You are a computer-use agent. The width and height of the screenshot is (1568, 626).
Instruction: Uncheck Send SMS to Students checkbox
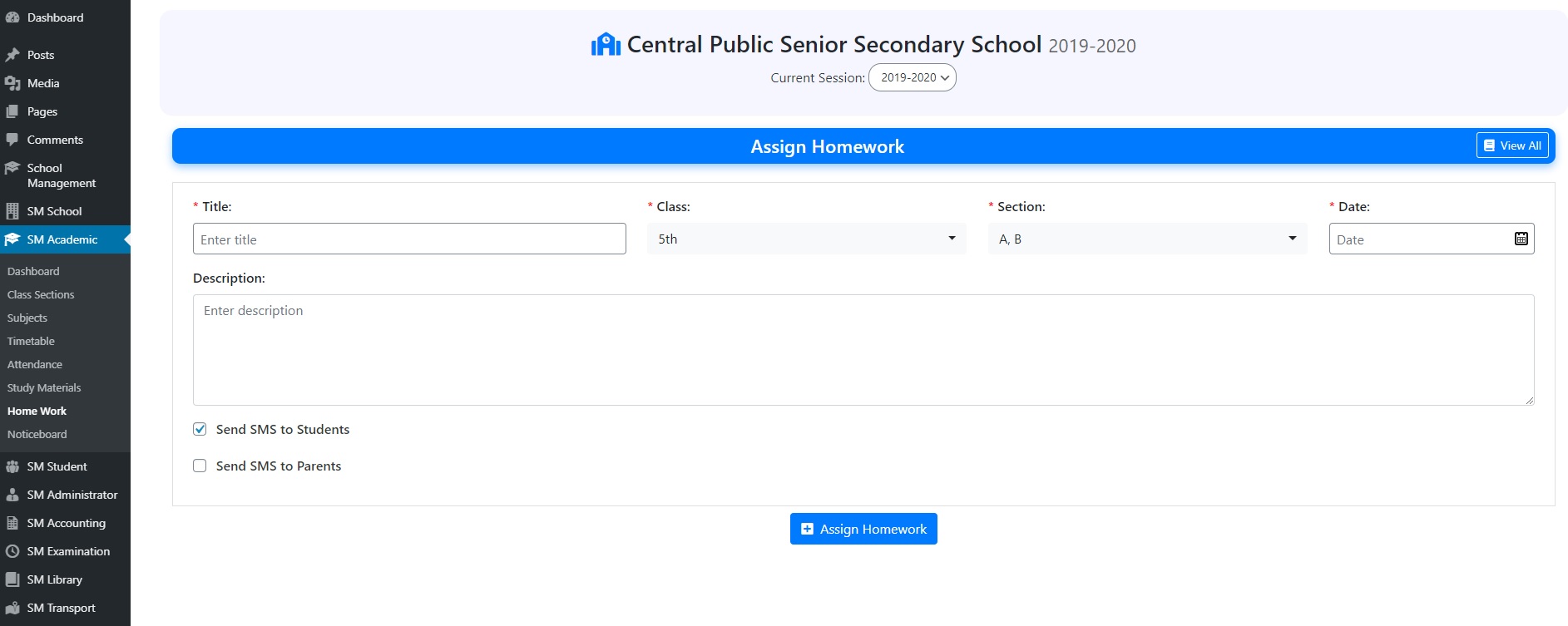point(200,429)
